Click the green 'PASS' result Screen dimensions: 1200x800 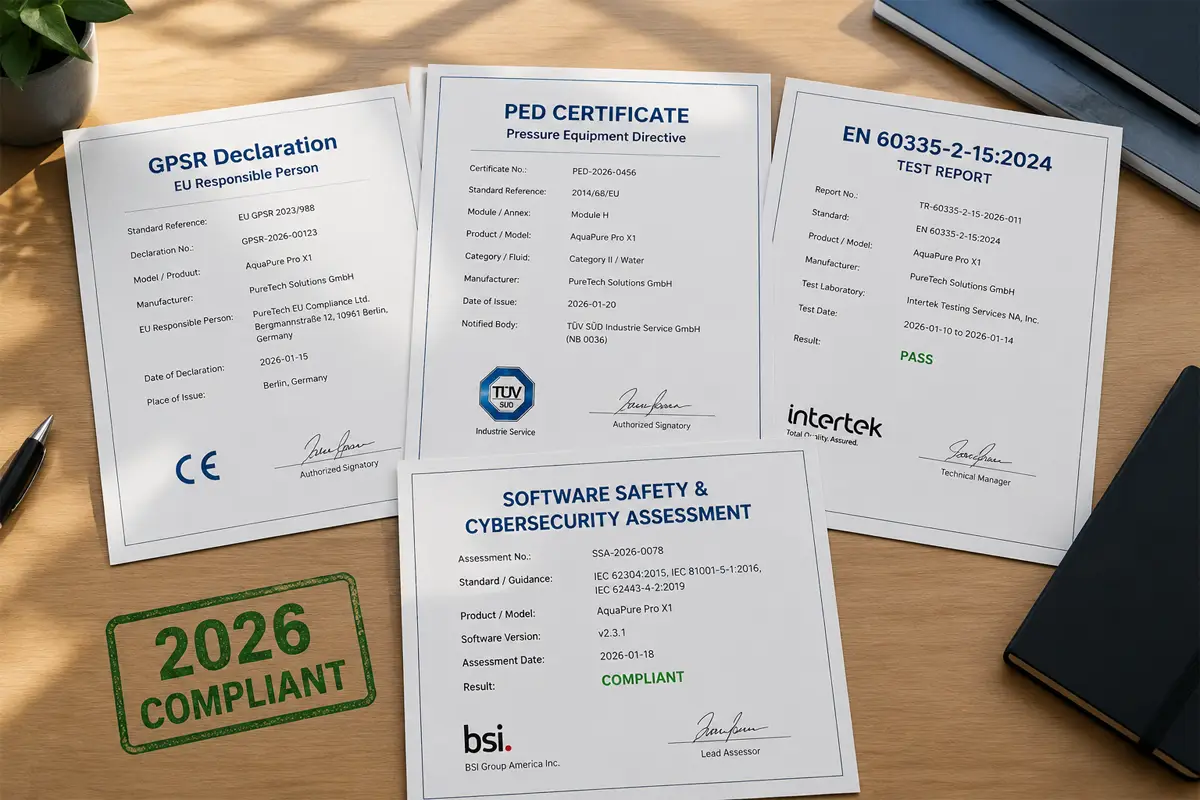click(x=916, y=357)
